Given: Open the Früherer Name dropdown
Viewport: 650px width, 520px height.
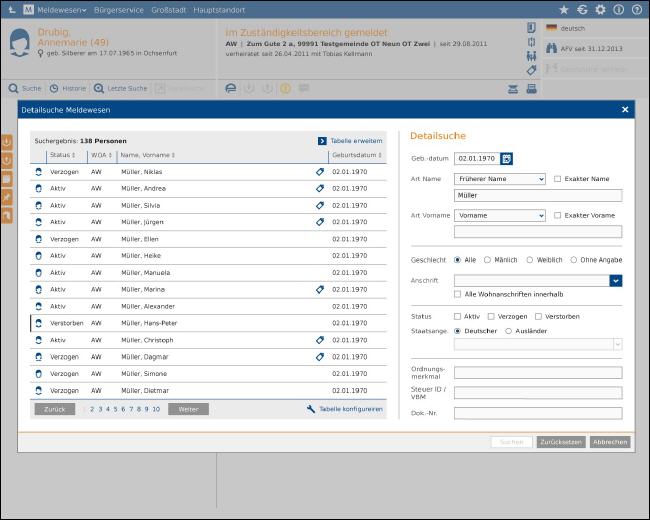Looking at the screenshot, I should (x=499, y=179).
